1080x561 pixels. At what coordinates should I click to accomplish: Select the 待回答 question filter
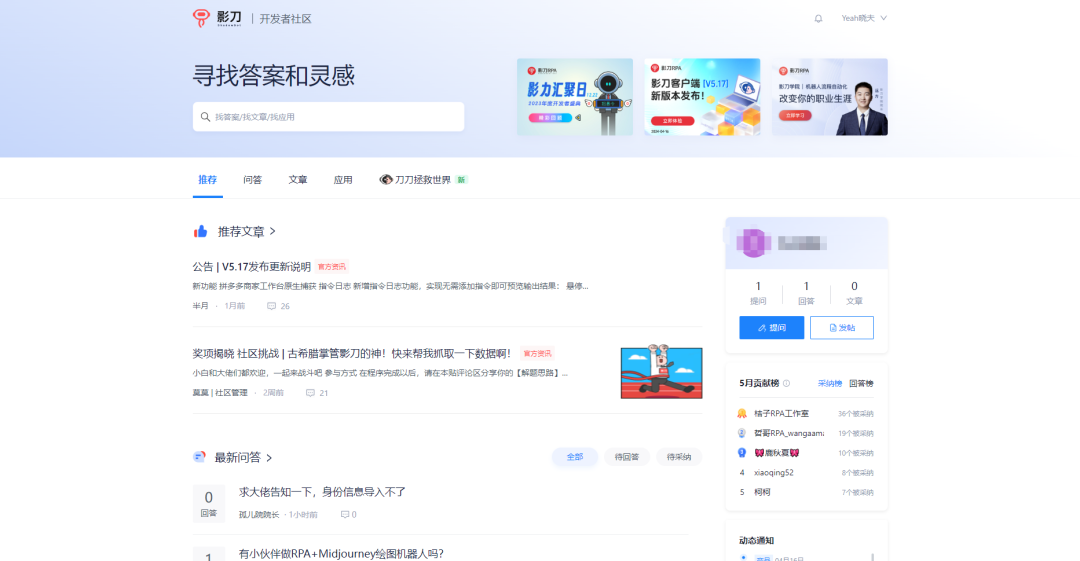tap(627, 457)
